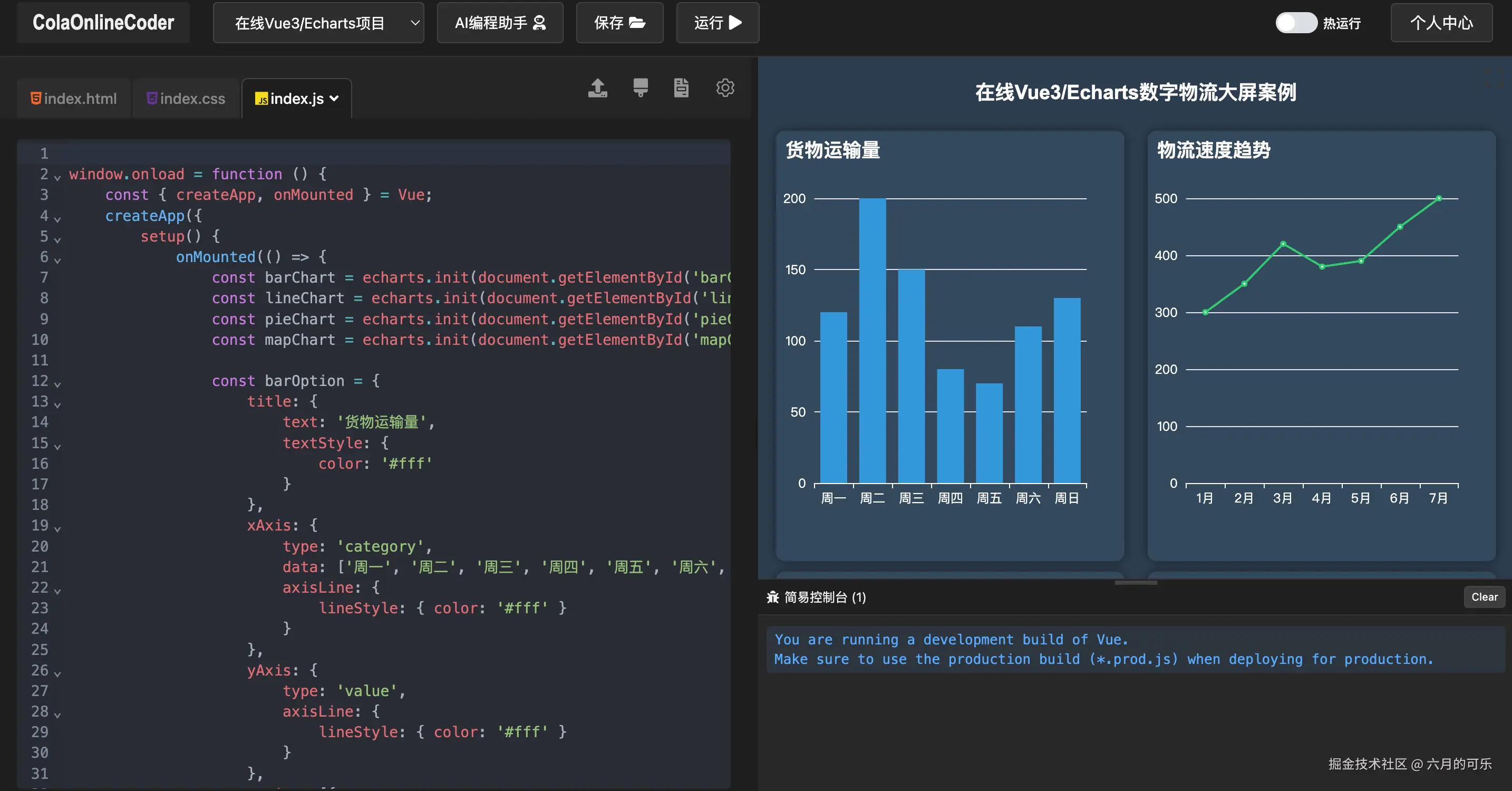
Task: Click the bug icon in console header
Action: 772,597
